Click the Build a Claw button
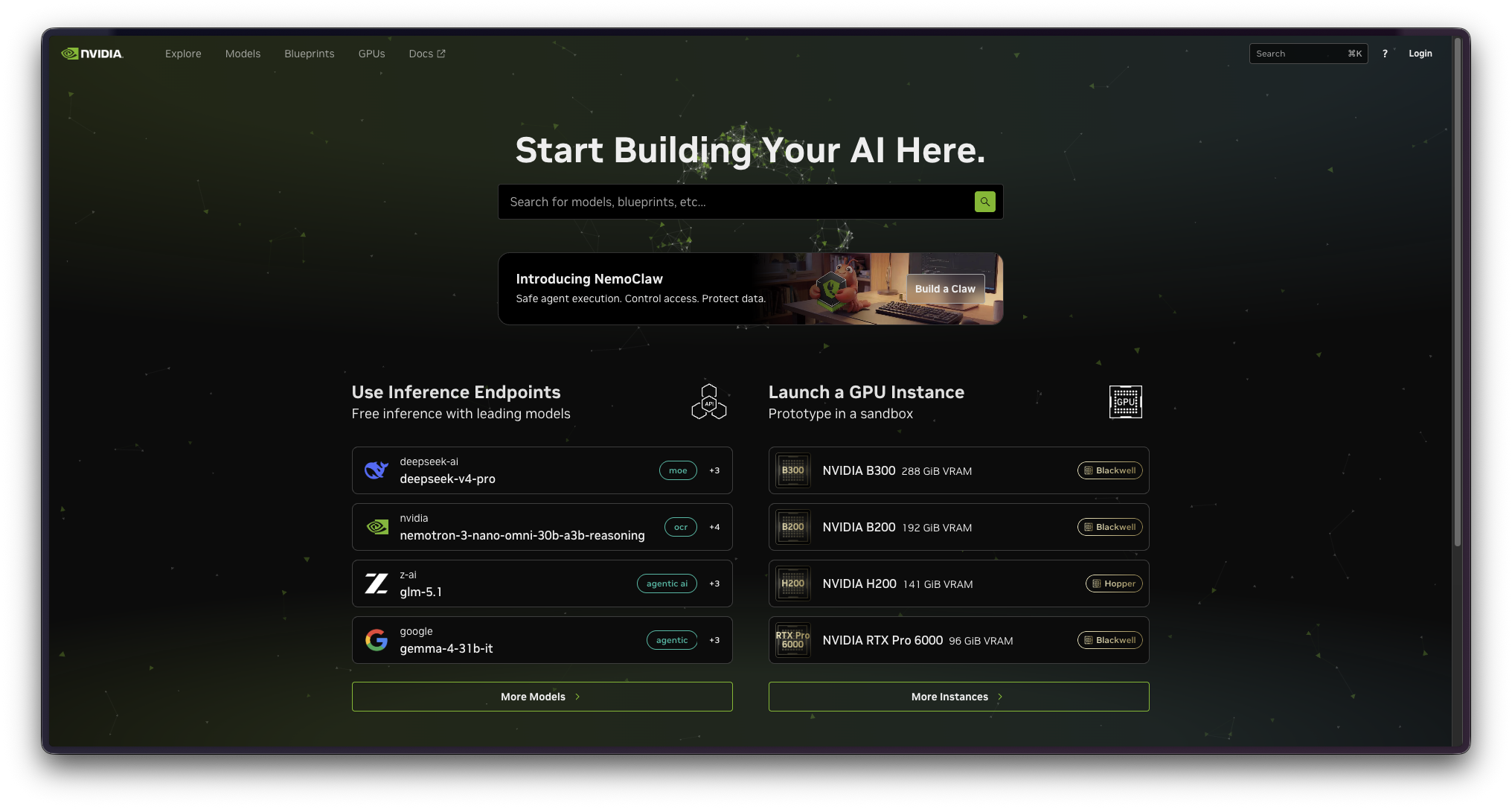The width and height of the screenshot is (1512, 809). (x=945, y=289)
